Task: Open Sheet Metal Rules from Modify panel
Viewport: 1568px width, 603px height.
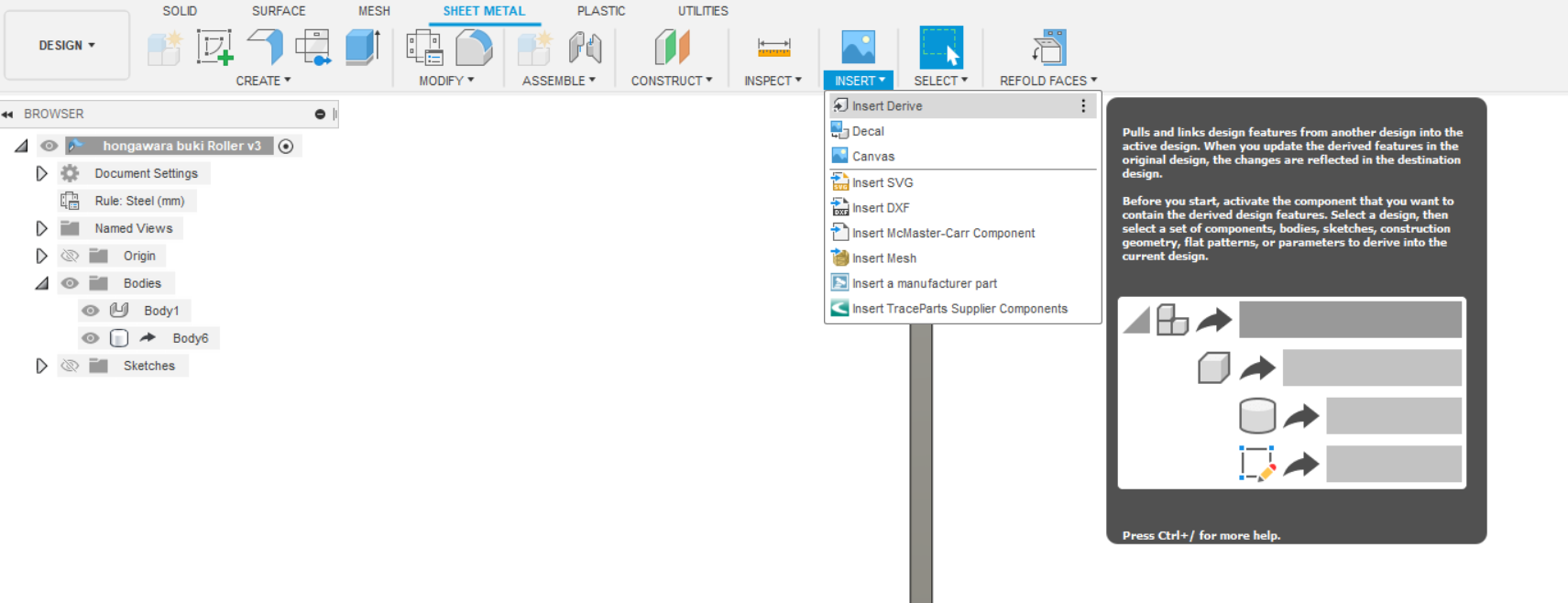Action: [425, 48]
